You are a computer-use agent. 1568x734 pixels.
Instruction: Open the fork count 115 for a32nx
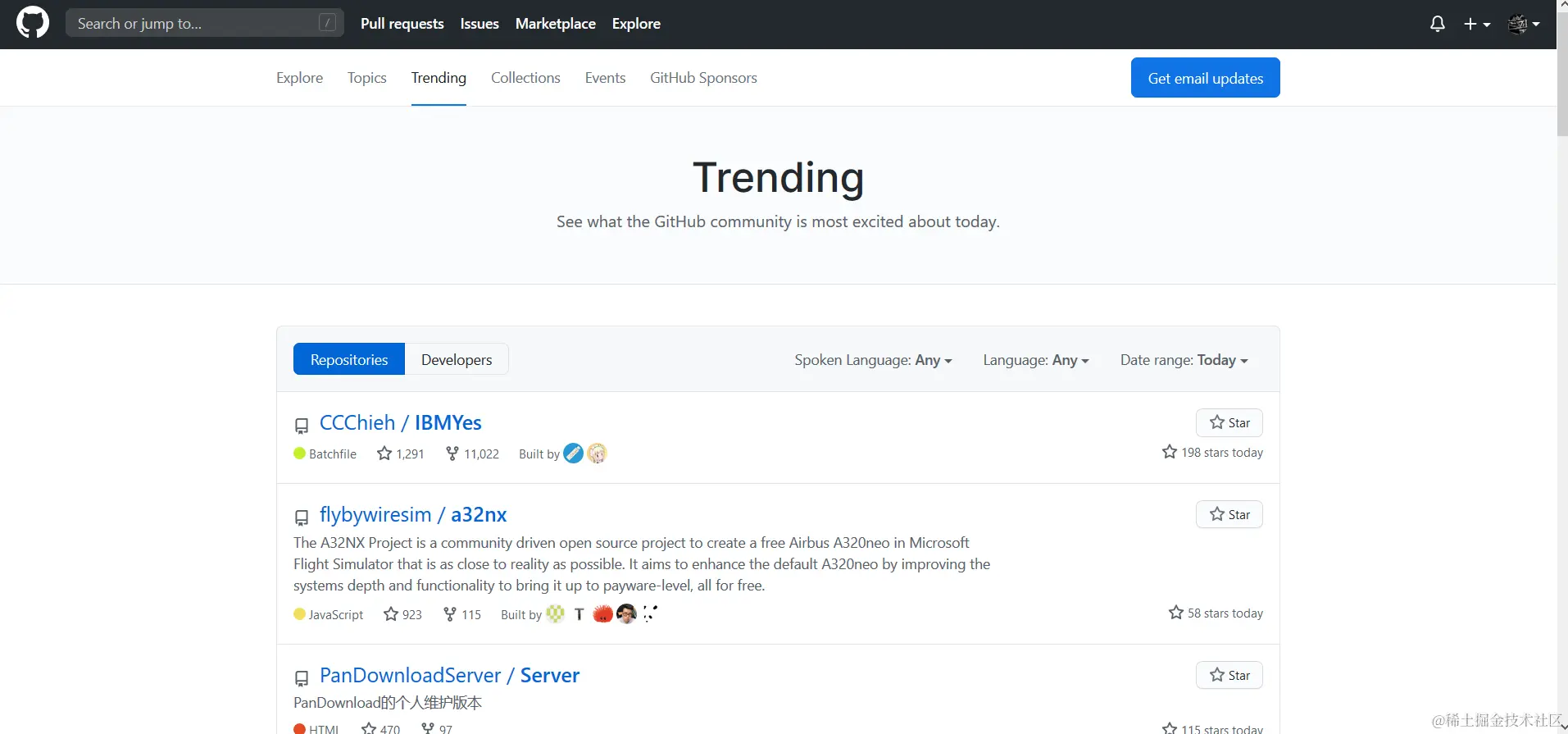[x=462, y=614]
